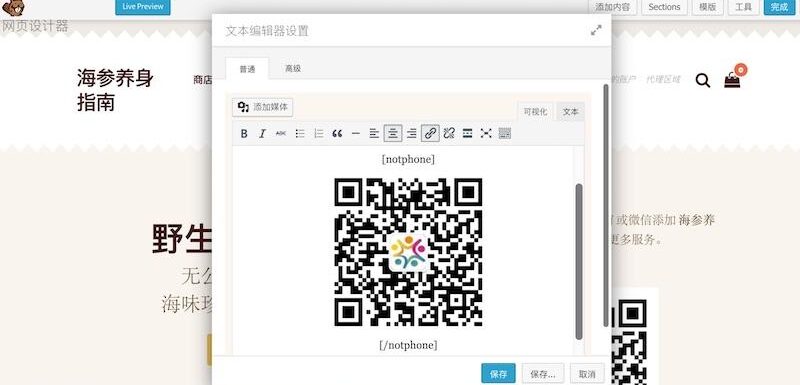Open the 工具 tools button
800x385 pixels.
[x=743, y=7]
